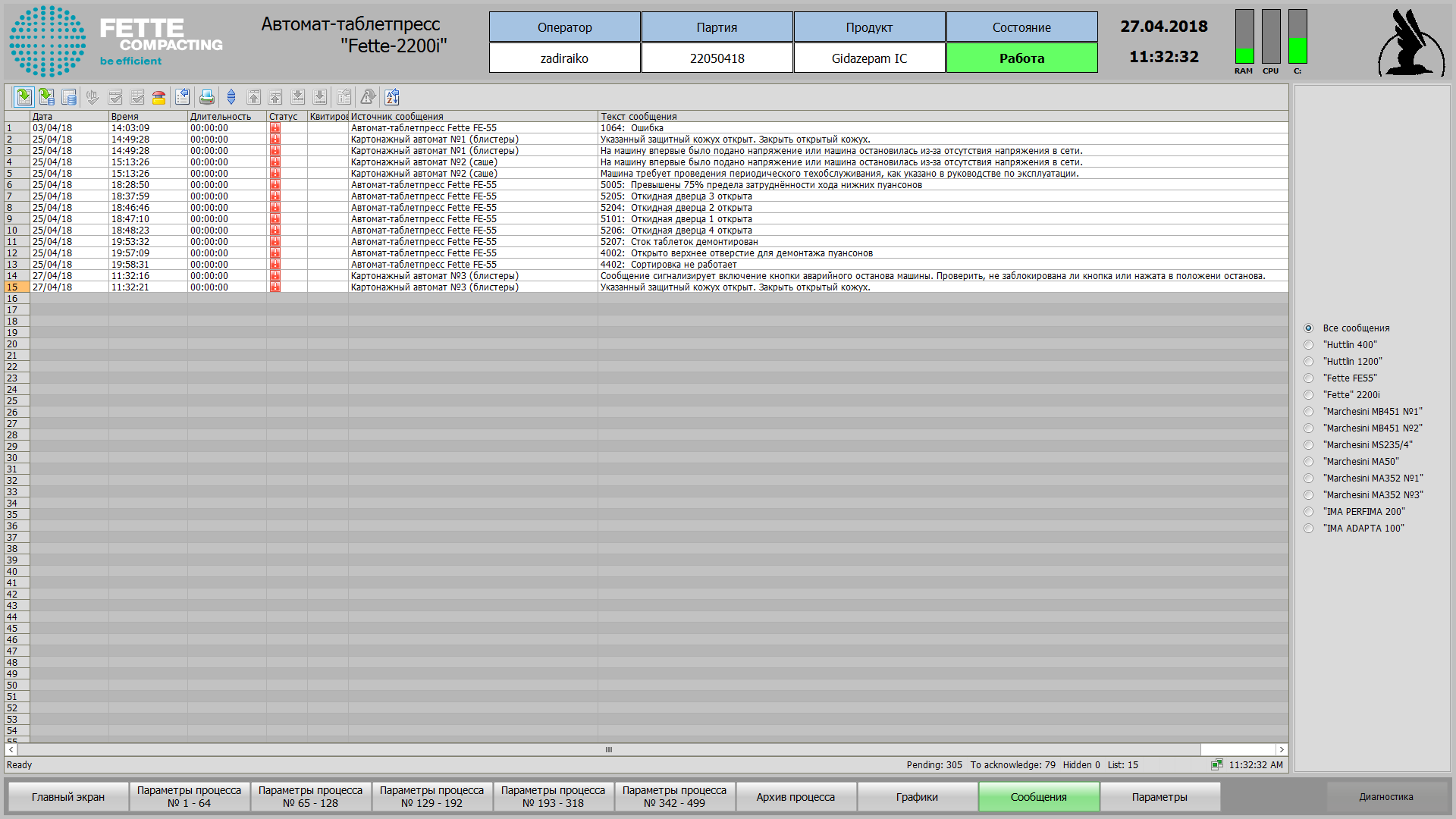Viewport: 1456px width, 819px height.
Task: Select message '5005: Превышены 75% предела'
Action: tap(646, 185)
